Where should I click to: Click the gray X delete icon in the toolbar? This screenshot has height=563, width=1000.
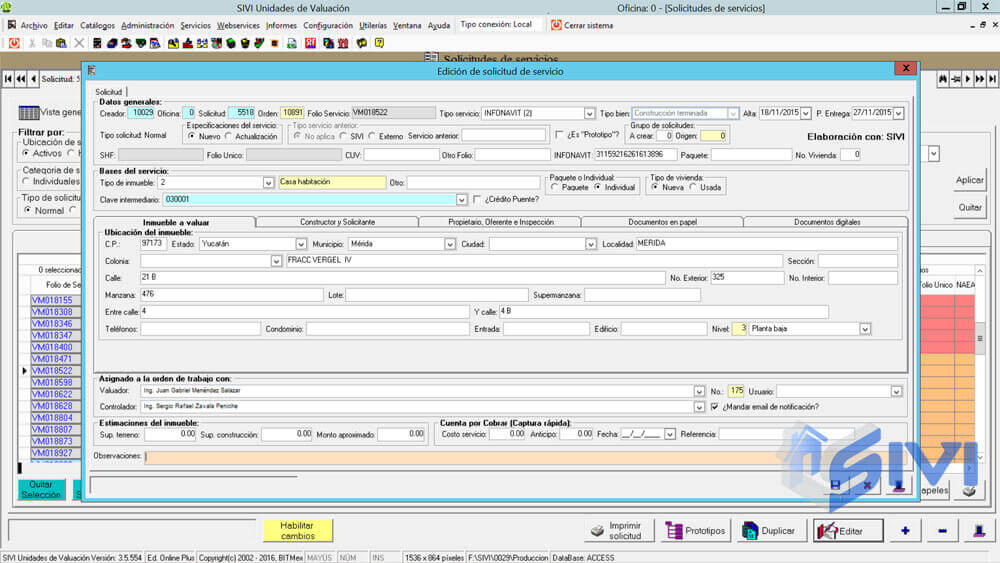click(79, 43)
